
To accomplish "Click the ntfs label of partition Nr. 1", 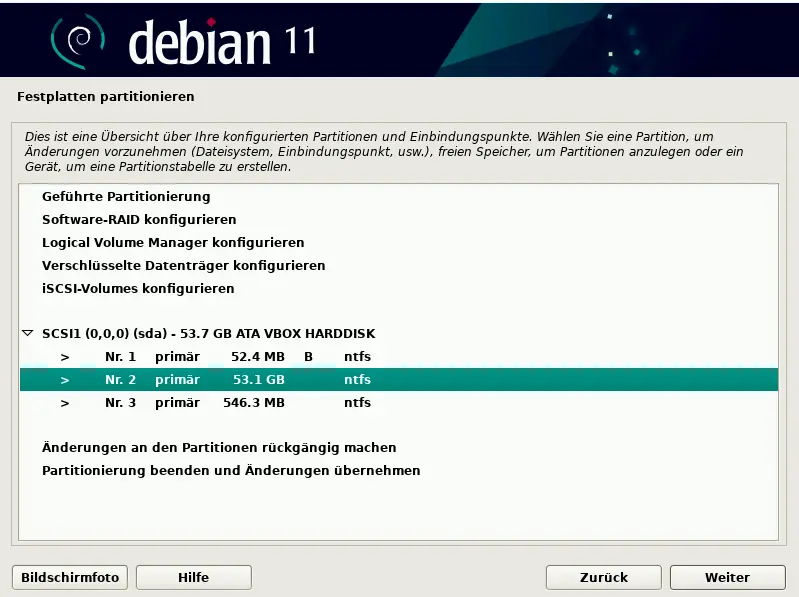I will coord(357,357).
